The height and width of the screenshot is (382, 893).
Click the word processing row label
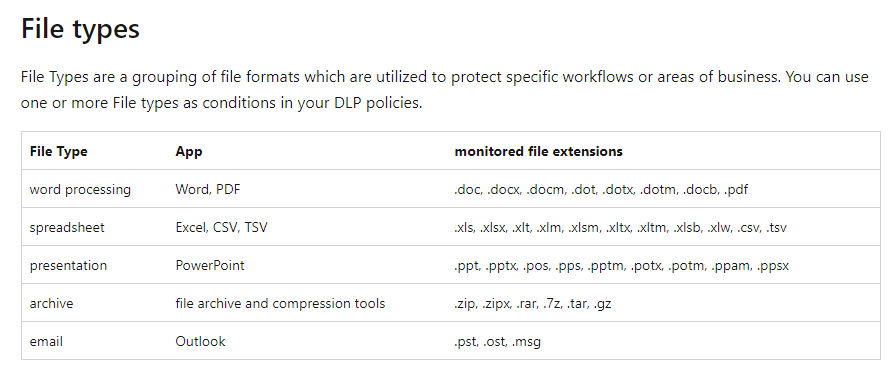coord(80,190)
